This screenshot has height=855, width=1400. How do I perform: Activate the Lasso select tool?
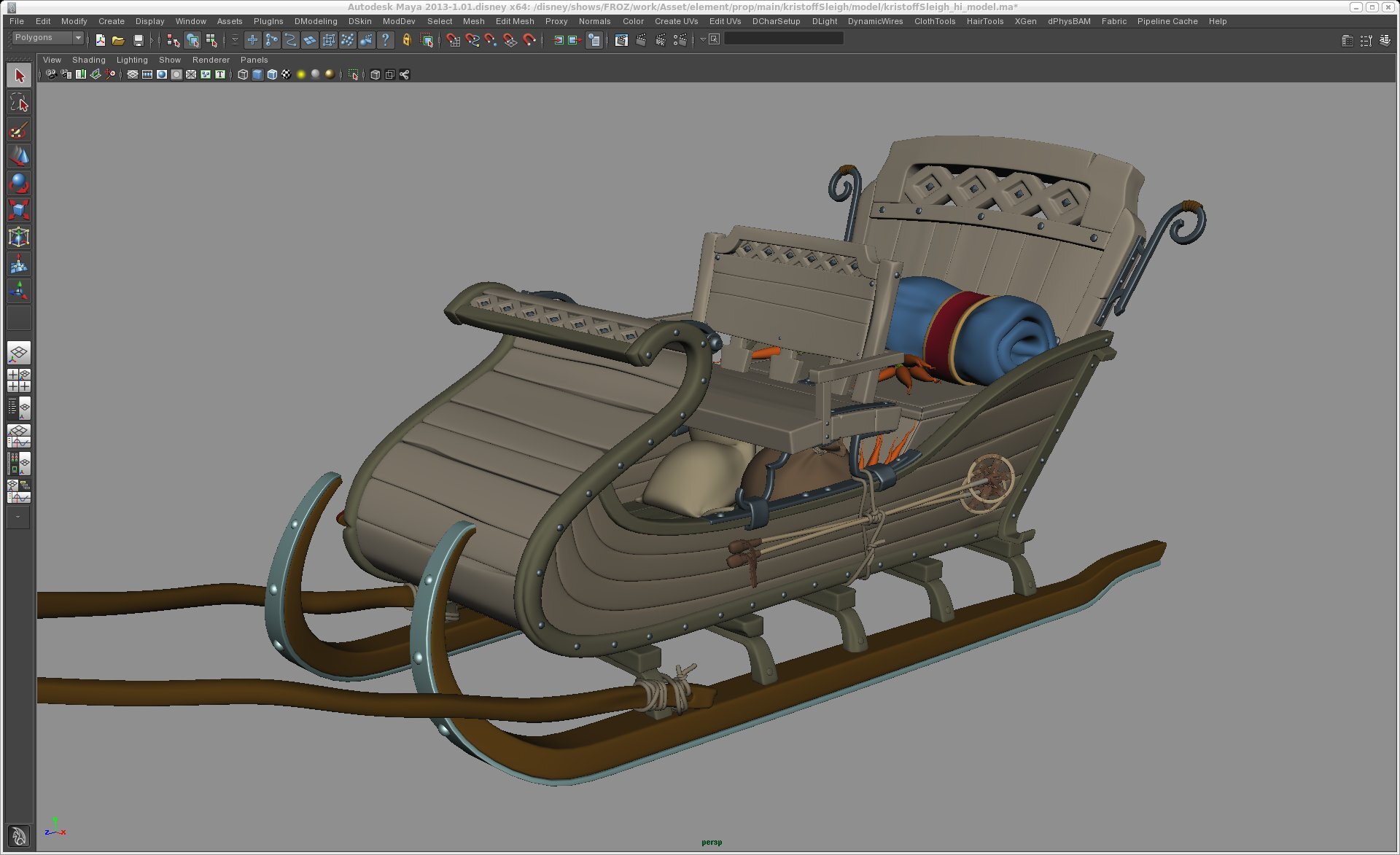click(19, 103)
